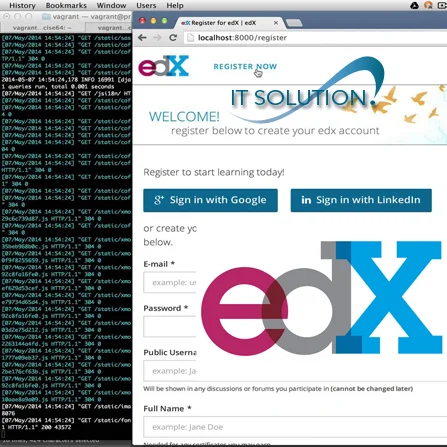Click the page icon in address bar

pyautogui.click(x=190, y=38)
